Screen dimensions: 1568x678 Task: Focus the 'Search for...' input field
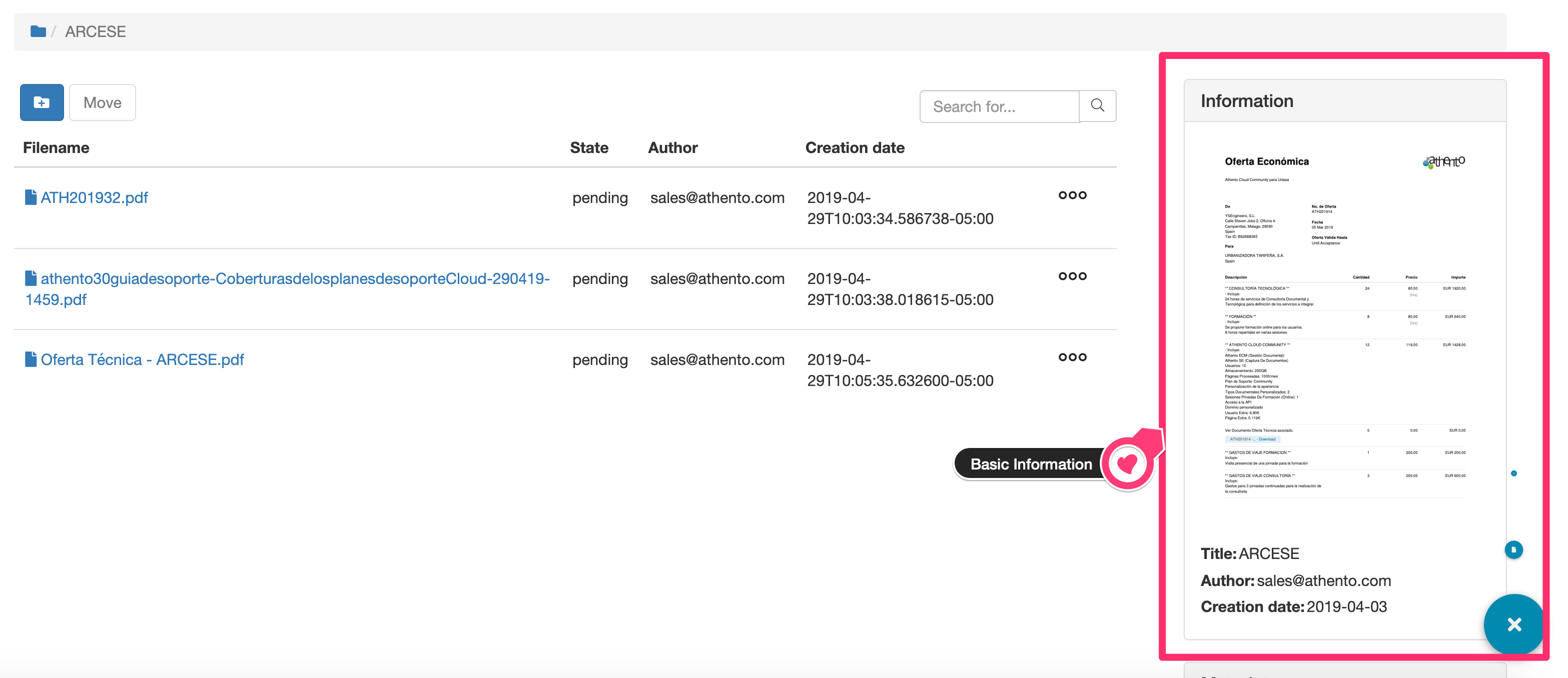pyautogui.click(x=999, y=106)
